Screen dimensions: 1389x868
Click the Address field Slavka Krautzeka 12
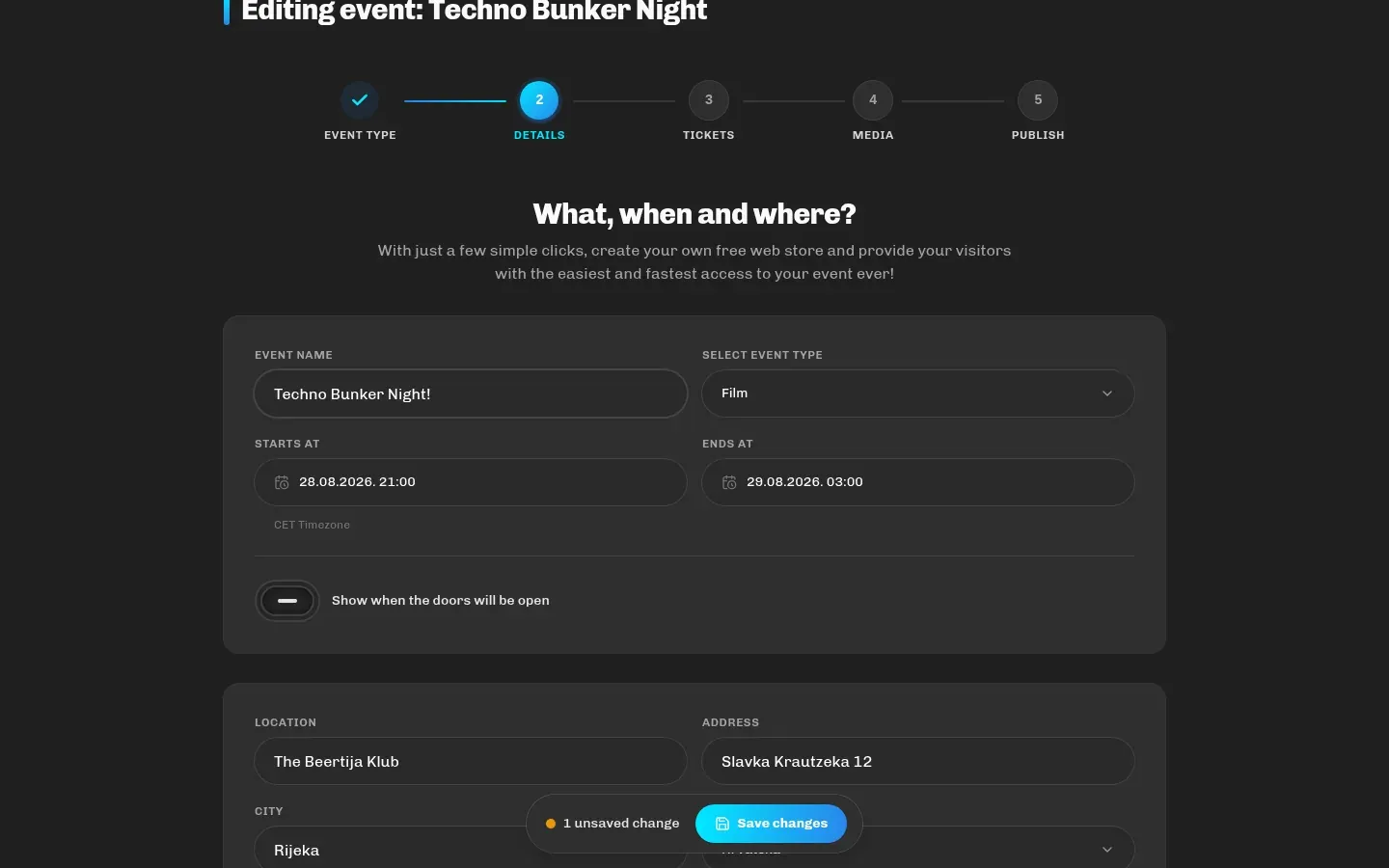[918, 761]
